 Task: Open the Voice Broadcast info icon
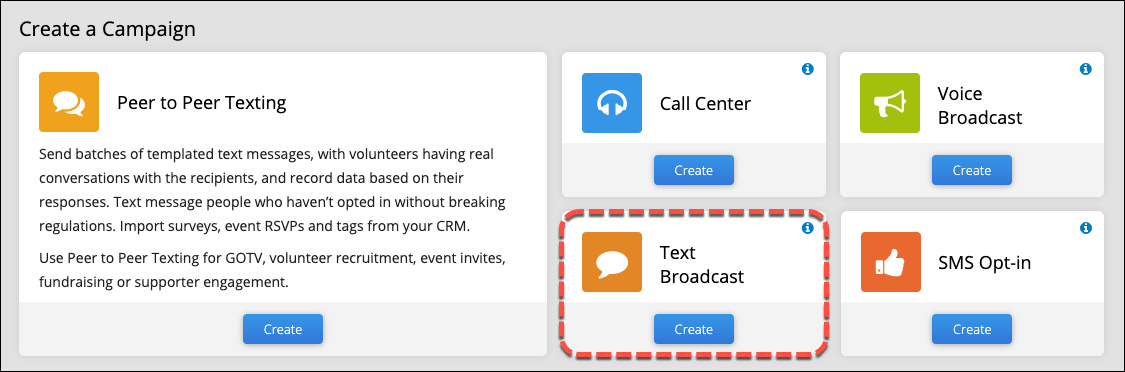pos(1086,69)
